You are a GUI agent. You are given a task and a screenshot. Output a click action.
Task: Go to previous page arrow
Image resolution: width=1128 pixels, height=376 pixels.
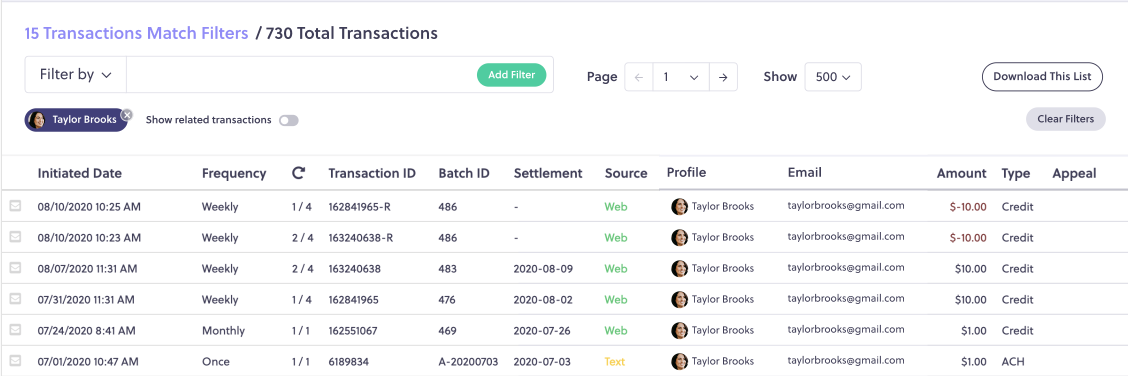coord(639,77)
